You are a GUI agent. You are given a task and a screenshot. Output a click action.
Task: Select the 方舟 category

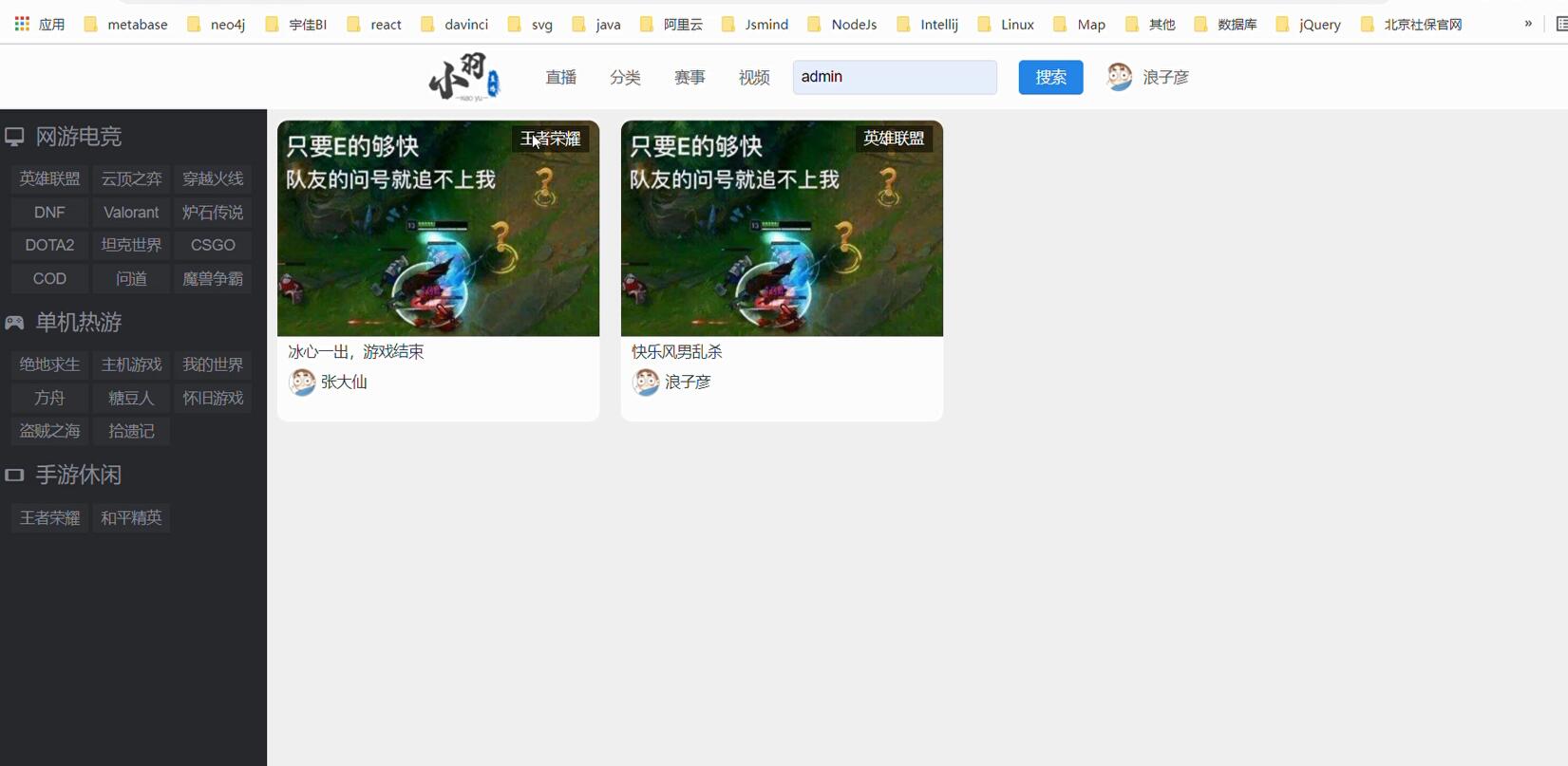click(x=50, y=398)
